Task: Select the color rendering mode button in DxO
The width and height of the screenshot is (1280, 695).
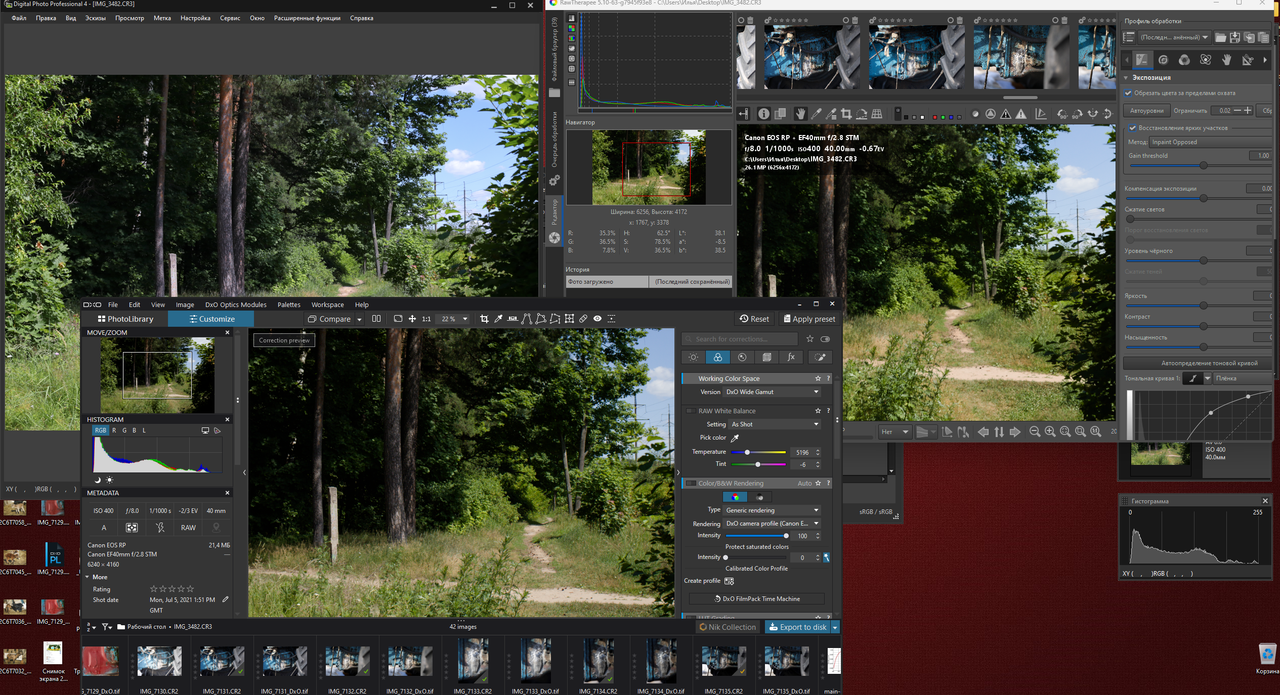Action: tap(734, 497)
